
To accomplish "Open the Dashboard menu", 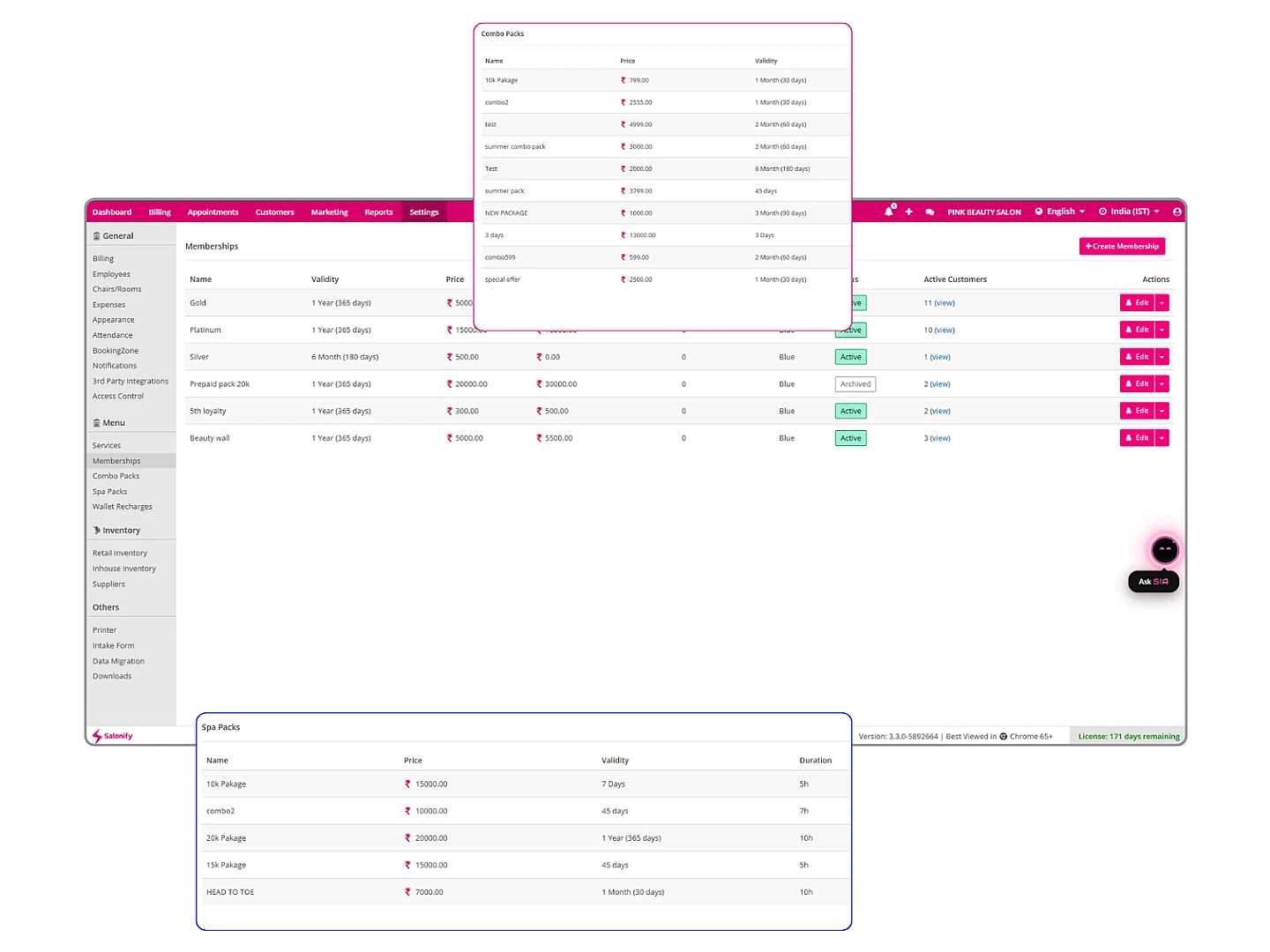I will tap(112, 212).
